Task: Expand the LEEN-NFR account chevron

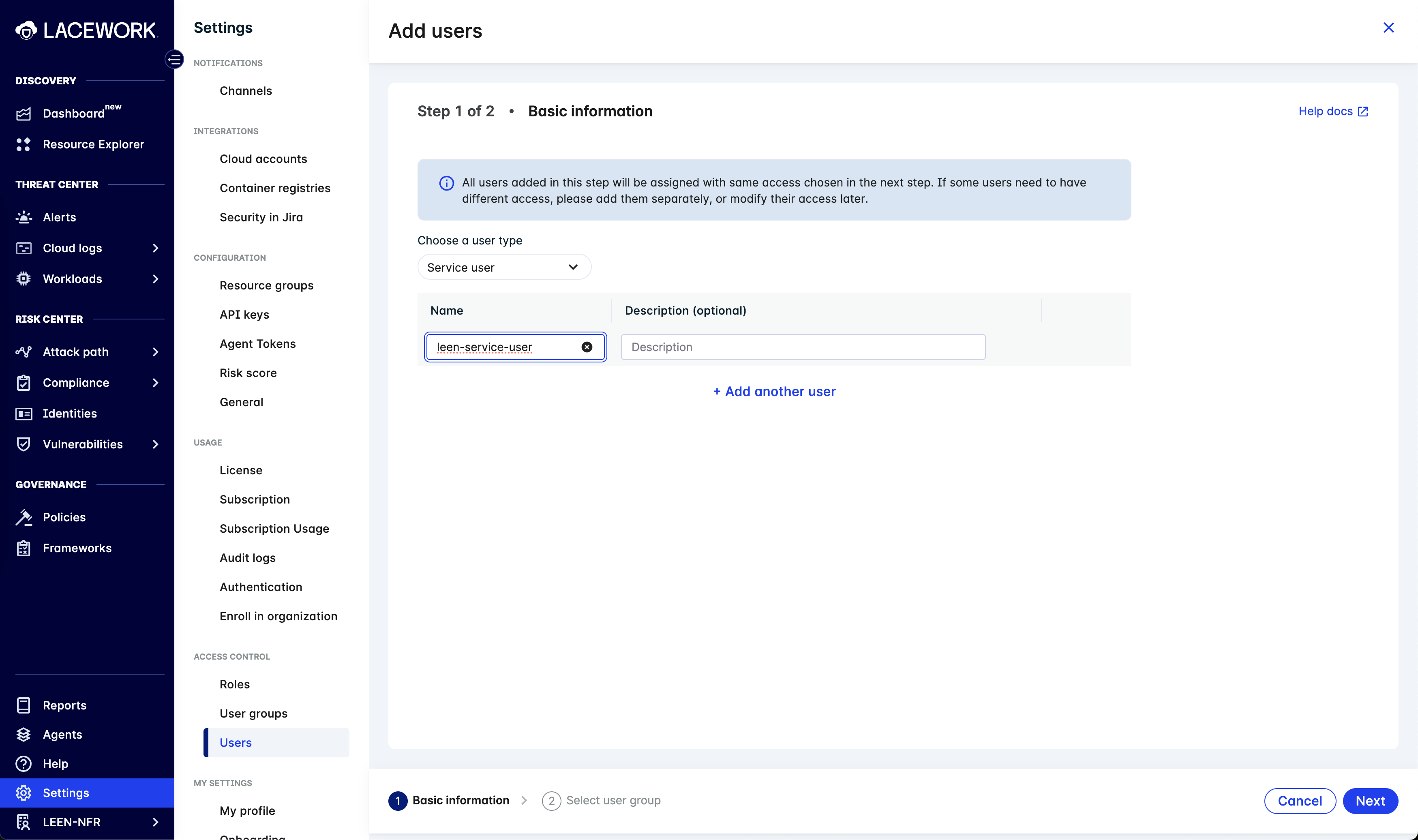Action: (x=156, y=822)
